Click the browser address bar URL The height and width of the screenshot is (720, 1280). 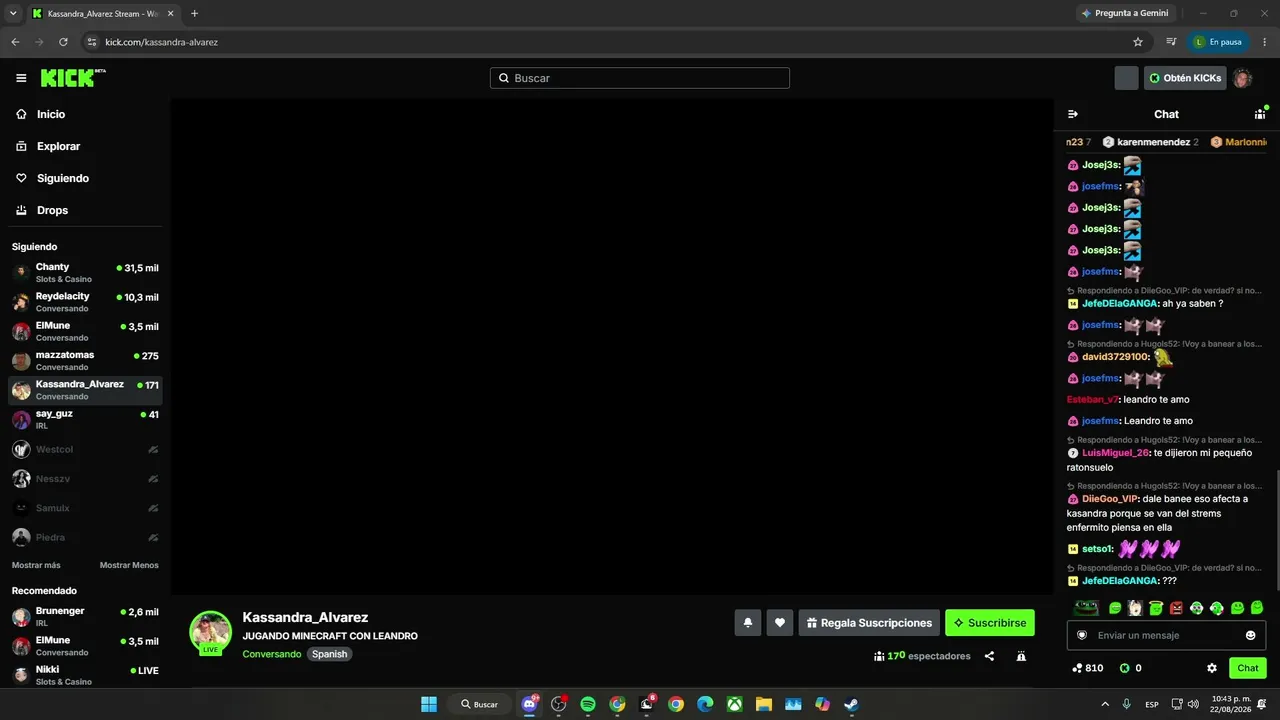161,42
